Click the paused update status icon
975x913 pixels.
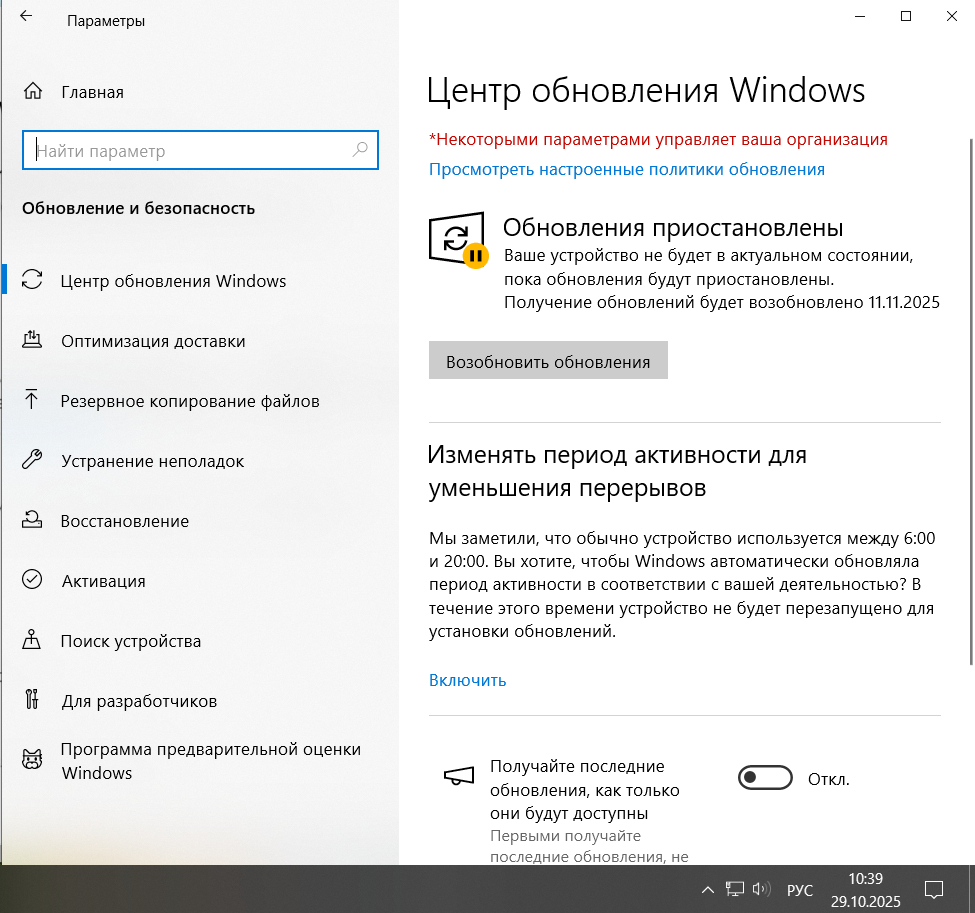[x=458, y=241]
